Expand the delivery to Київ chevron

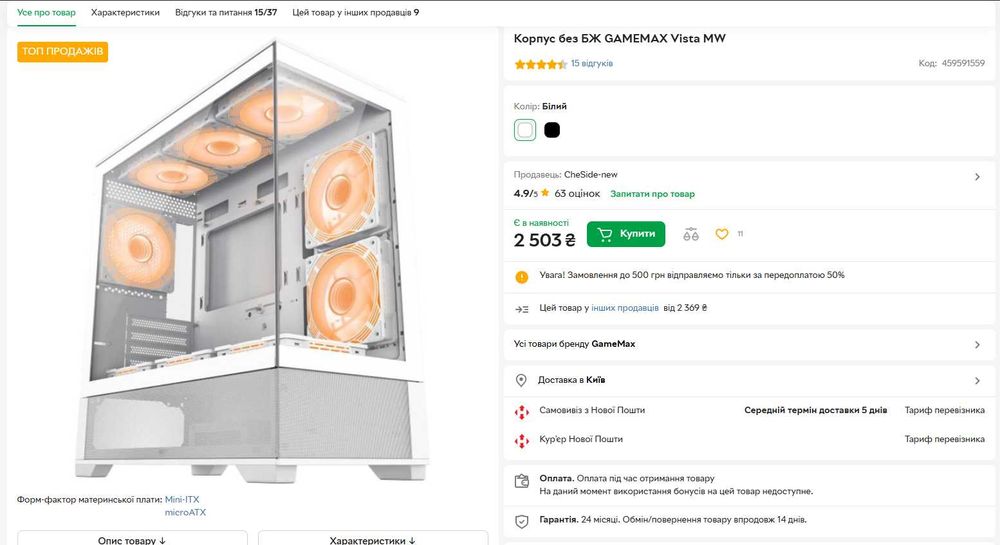tap(977, 381)
